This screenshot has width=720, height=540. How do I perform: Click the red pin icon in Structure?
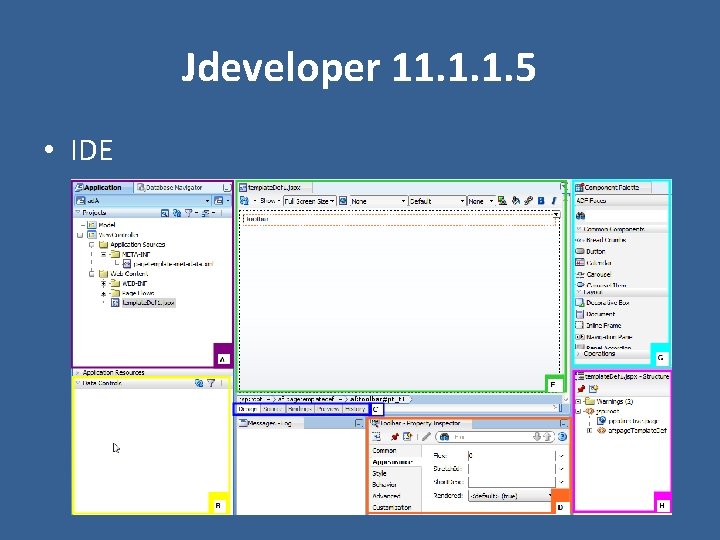point(581,389)
